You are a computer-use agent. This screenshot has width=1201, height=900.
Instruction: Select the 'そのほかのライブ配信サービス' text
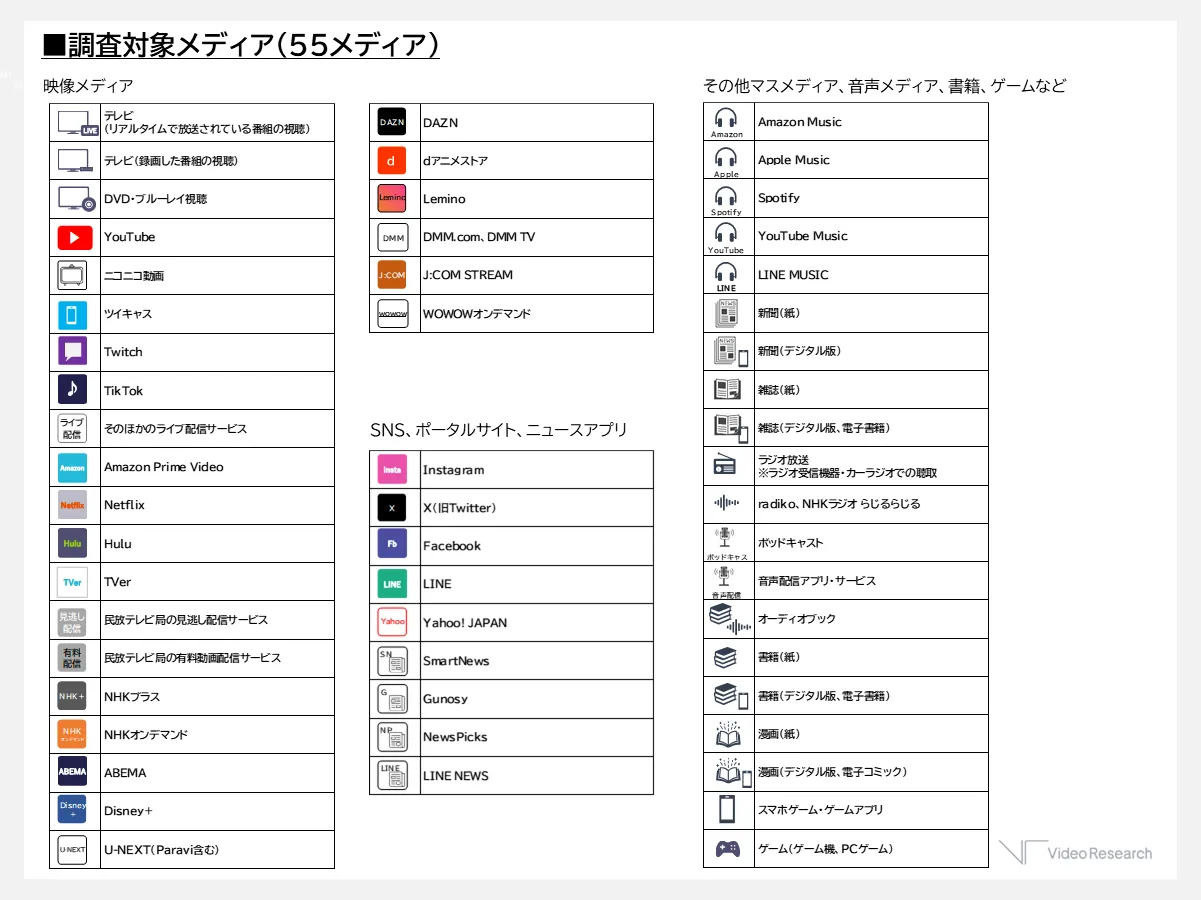pyautogui.click(x=175, y=428)
